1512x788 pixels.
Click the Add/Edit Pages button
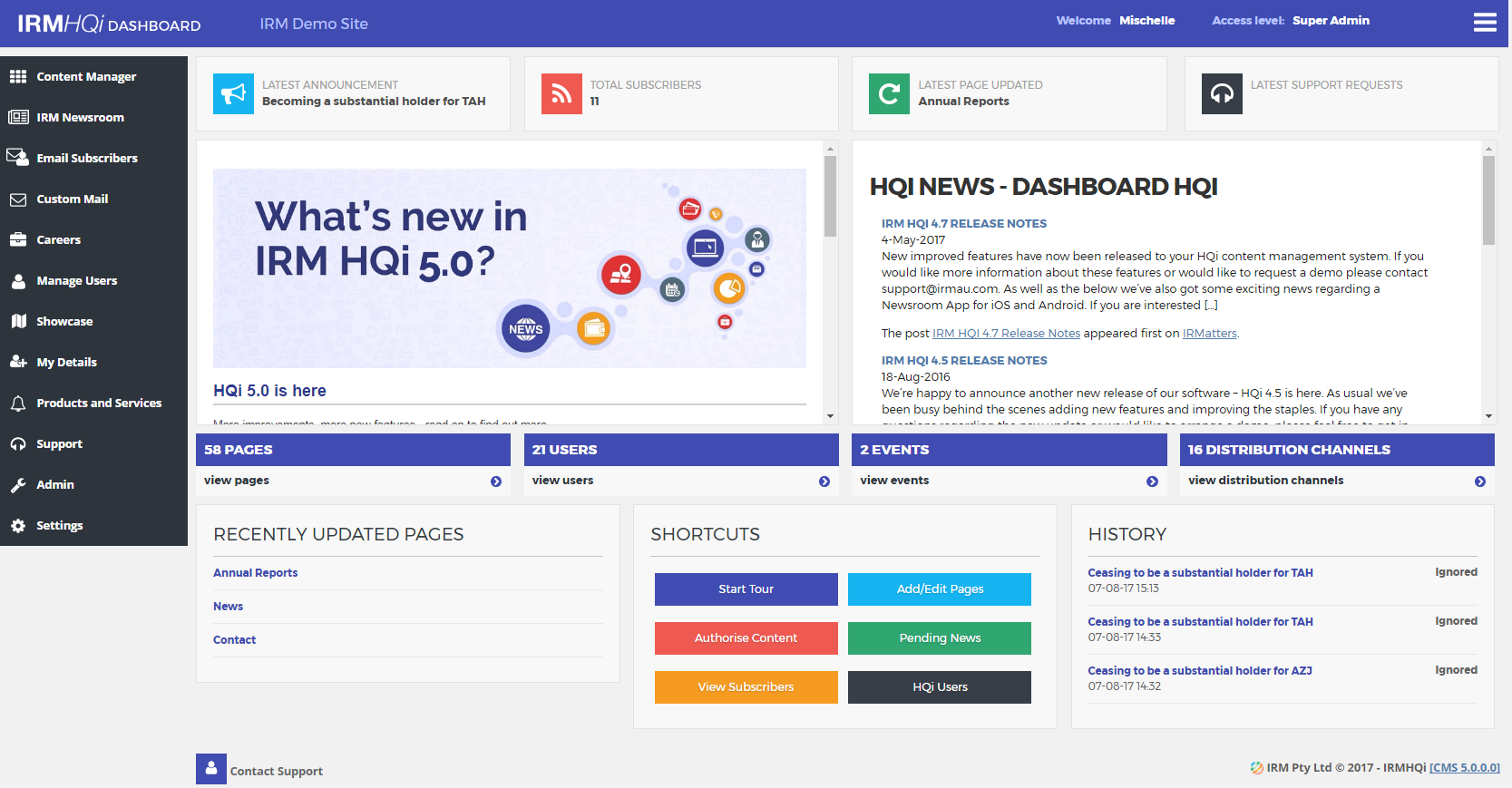coord(940,589)
